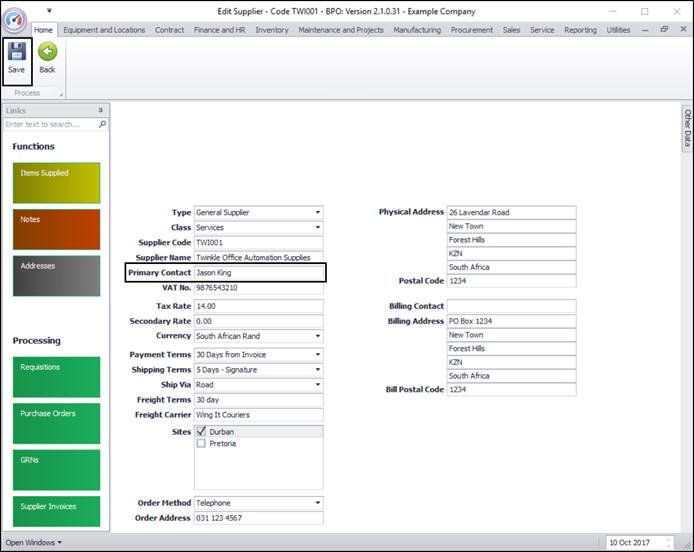The height and width of the screenshot is (552, 694).
Task: Click the Save icon in the ribbon
Action: click(16, 52)
